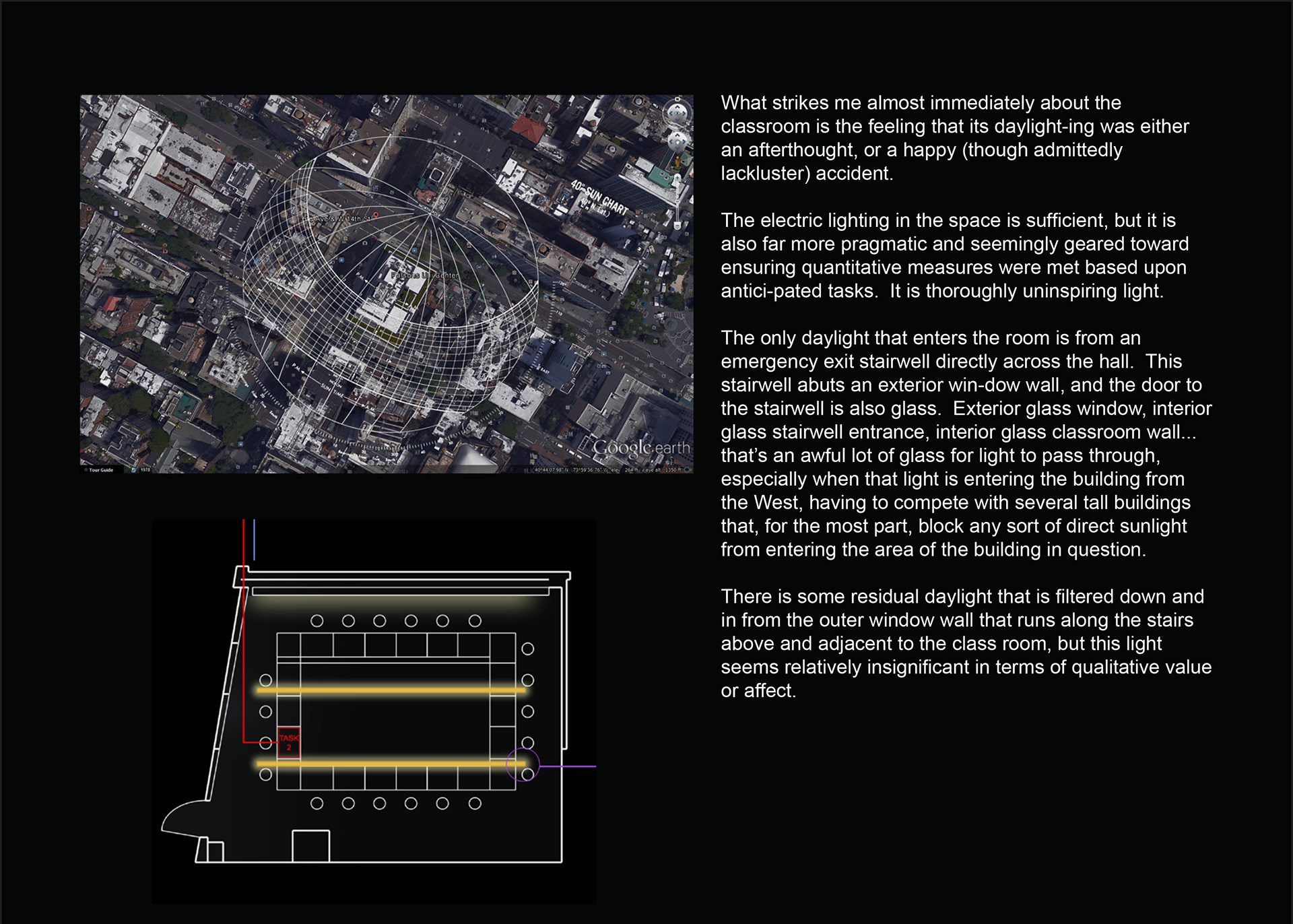Click the N north-reset compass marker

click(677, 99)
